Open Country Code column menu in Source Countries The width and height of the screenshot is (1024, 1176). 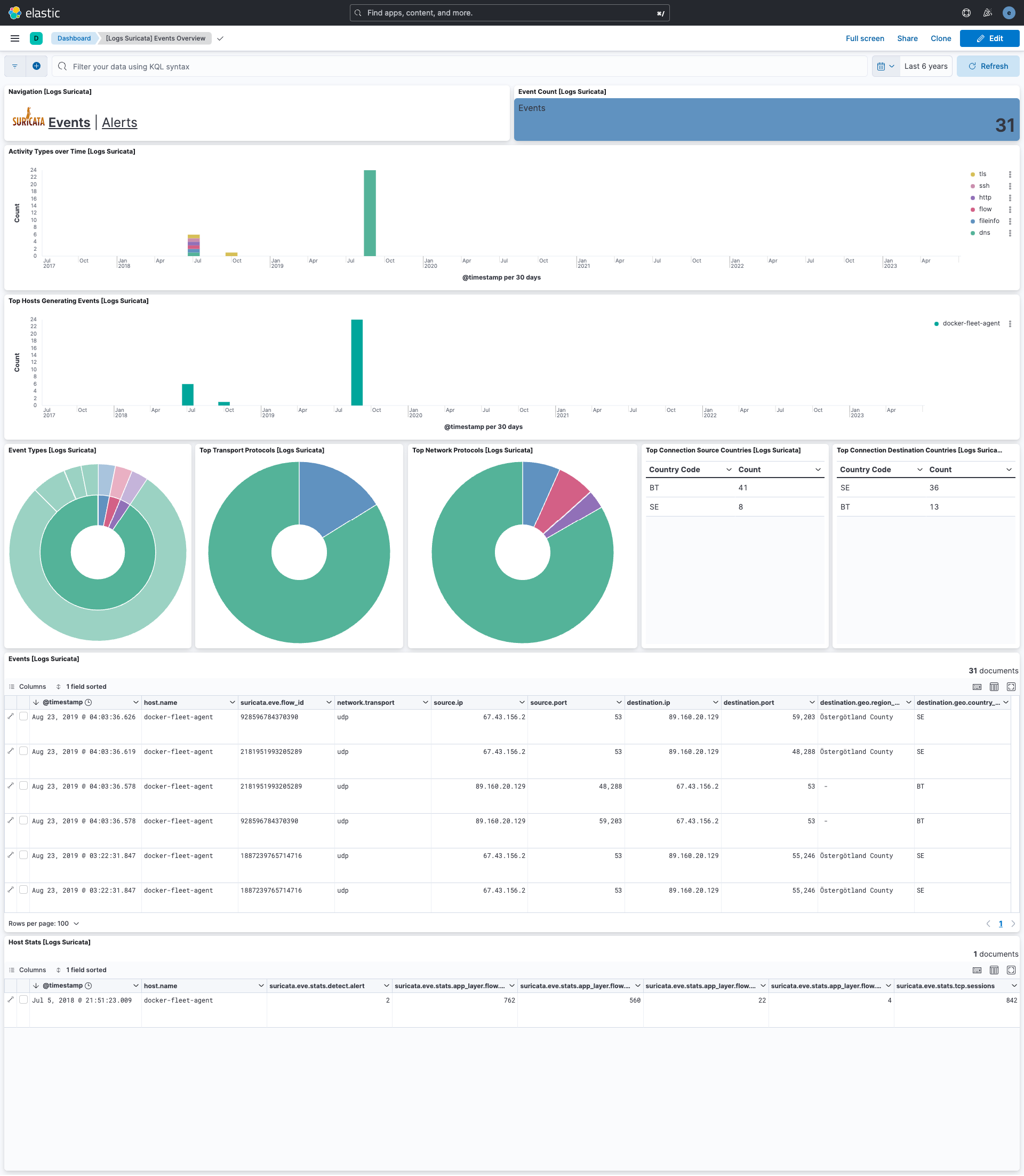coord(729,470)
